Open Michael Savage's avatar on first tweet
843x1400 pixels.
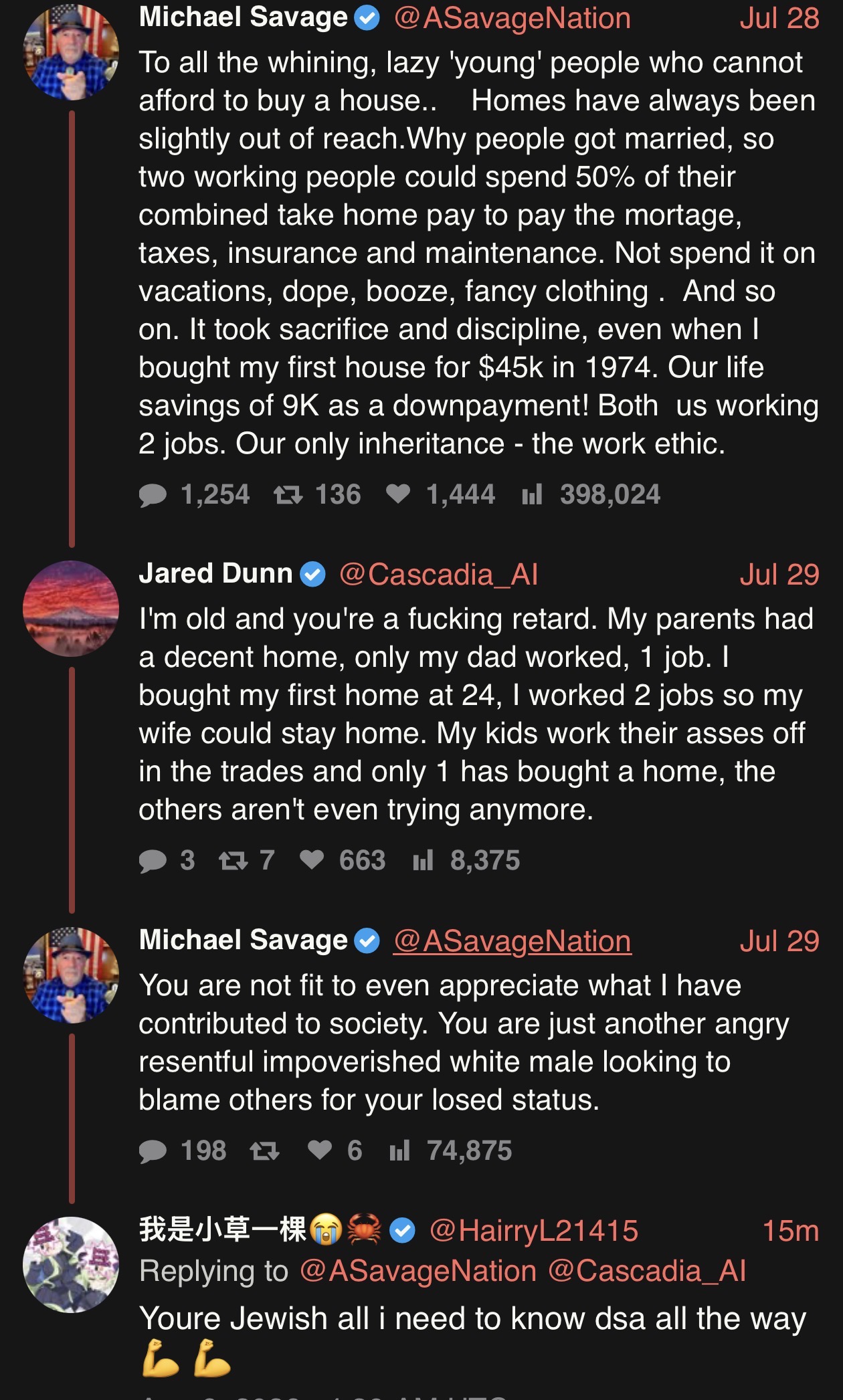coord(71,52)
